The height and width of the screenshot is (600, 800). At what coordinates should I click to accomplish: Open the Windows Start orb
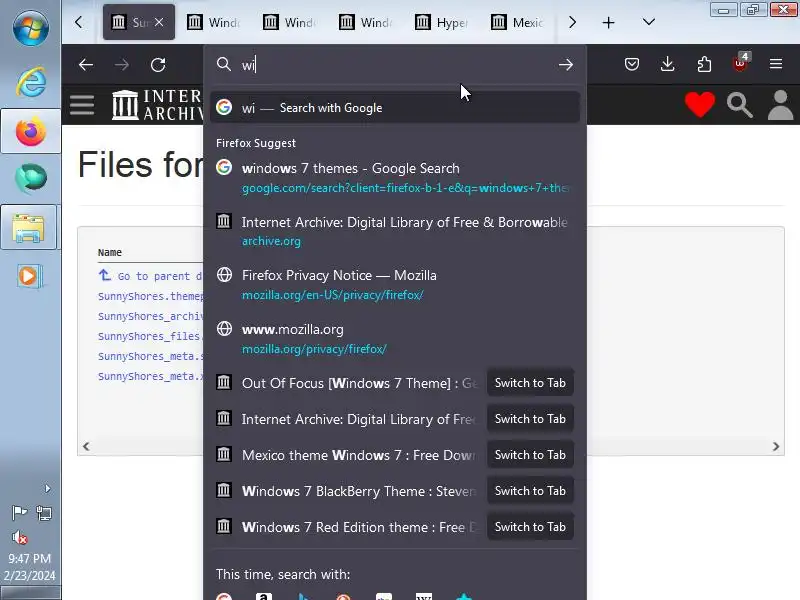tap(31, 28)
